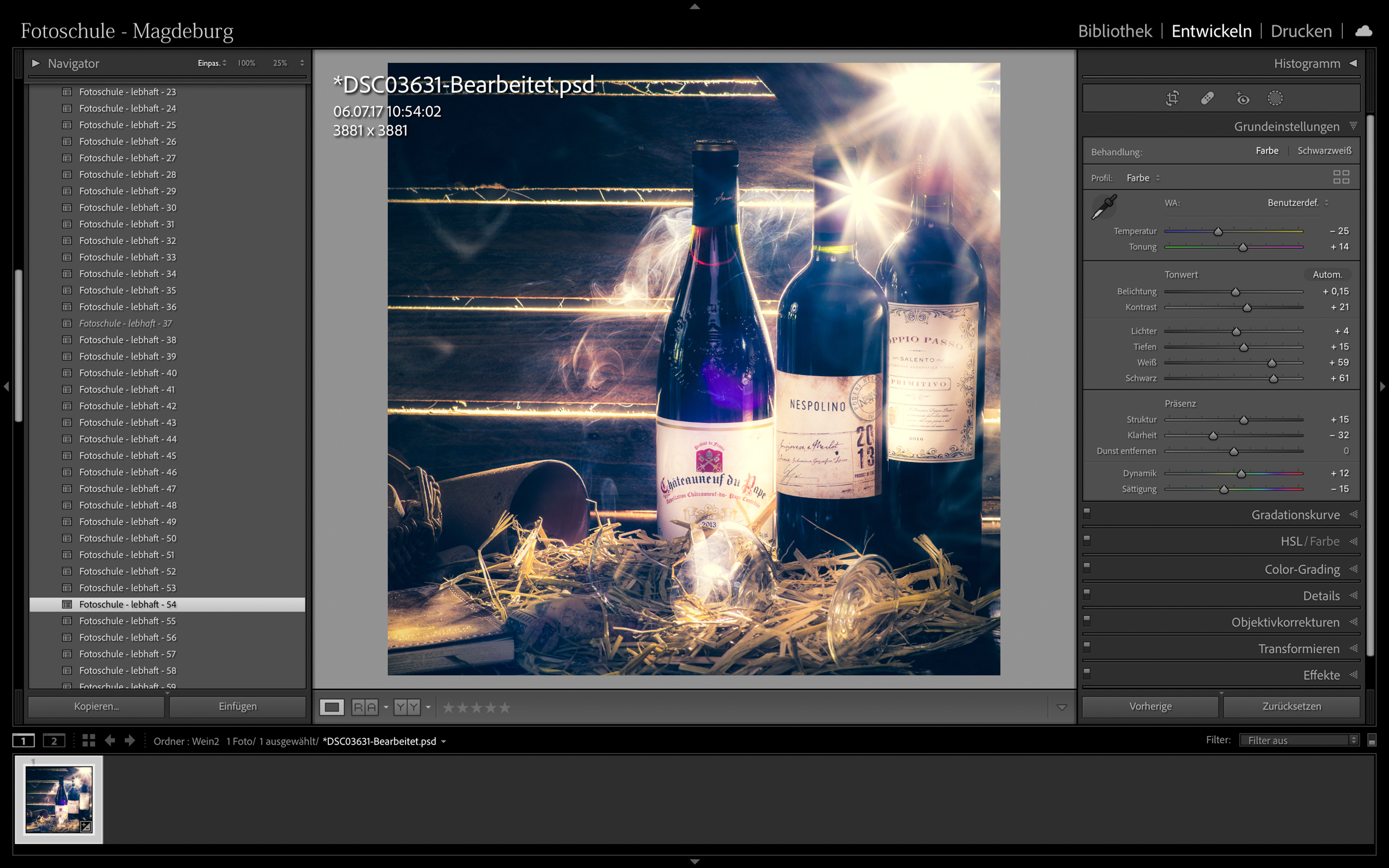
Task: Click the Sättigung slider handle
Action: (1223, 490)
